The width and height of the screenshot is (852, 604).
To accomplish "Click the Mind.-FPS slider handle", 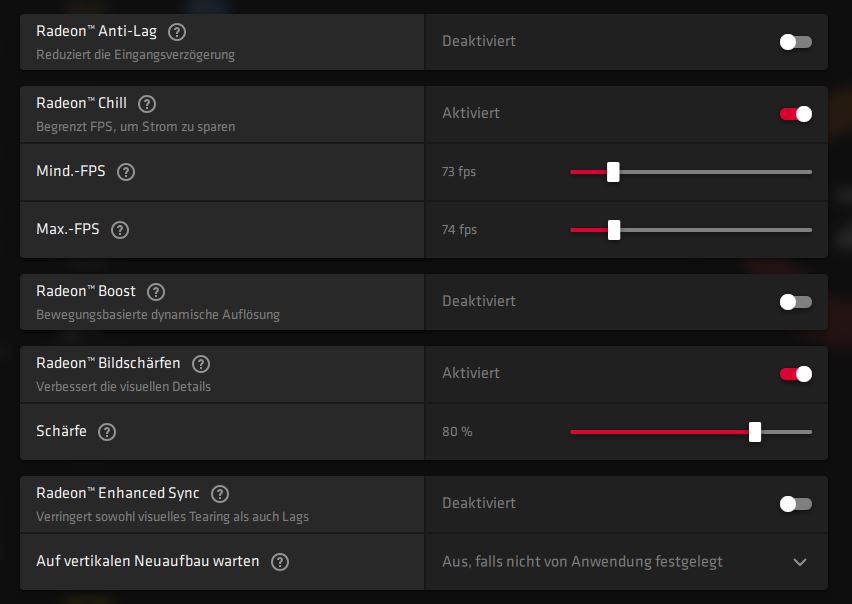I will coord(613,172).
